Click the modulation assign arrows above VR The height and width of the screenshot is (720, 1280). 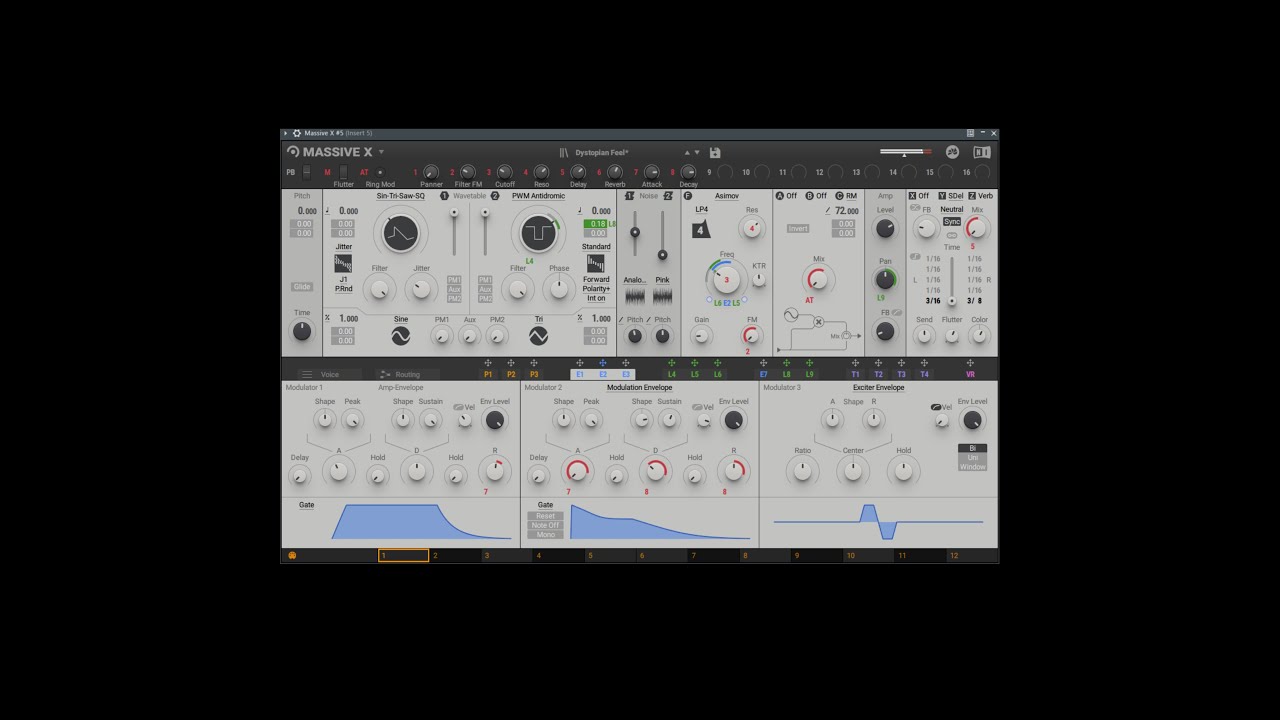click(970, 363)
